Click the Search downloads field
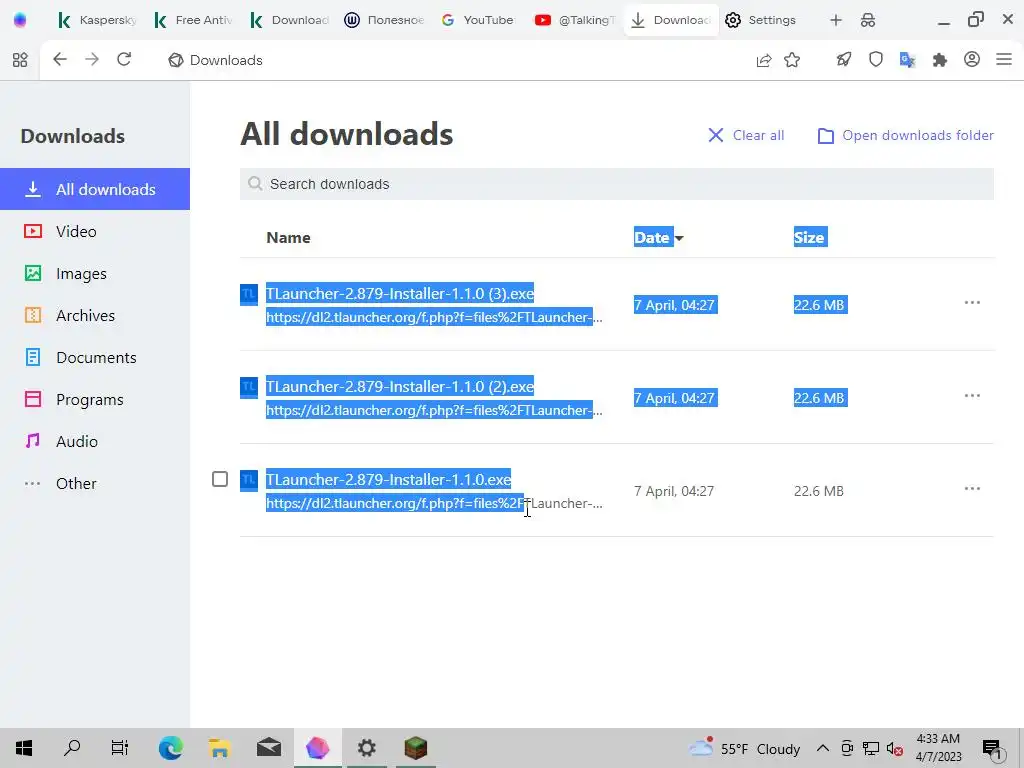The width and height of the screenshot is (1024, 768). pyautogui.click(x=616, y=184)
